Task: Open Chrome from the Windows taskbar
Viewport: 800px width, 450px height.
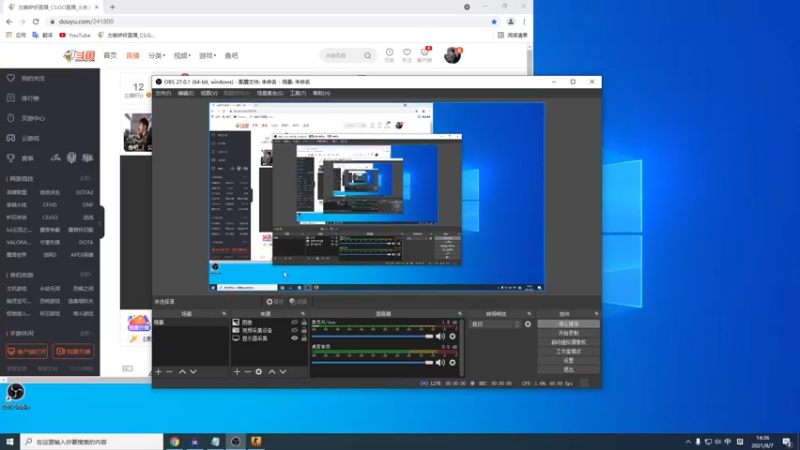Action: [x=174, y=442]
